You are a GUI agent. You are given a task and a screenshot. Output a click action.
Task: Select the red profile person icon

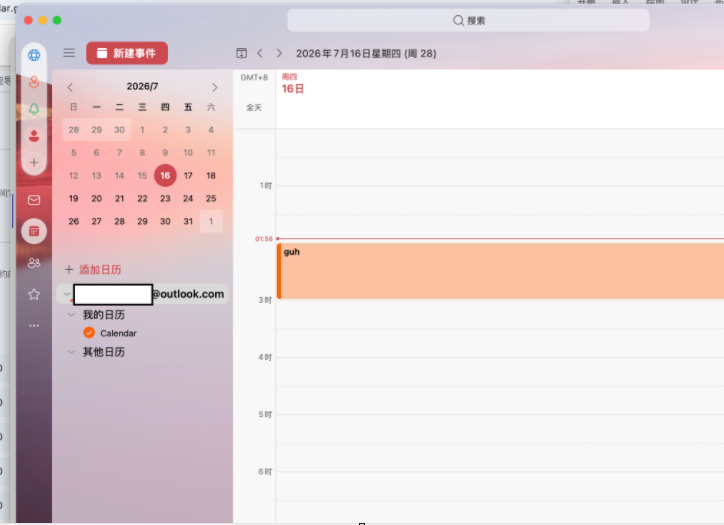click(34, 136)
